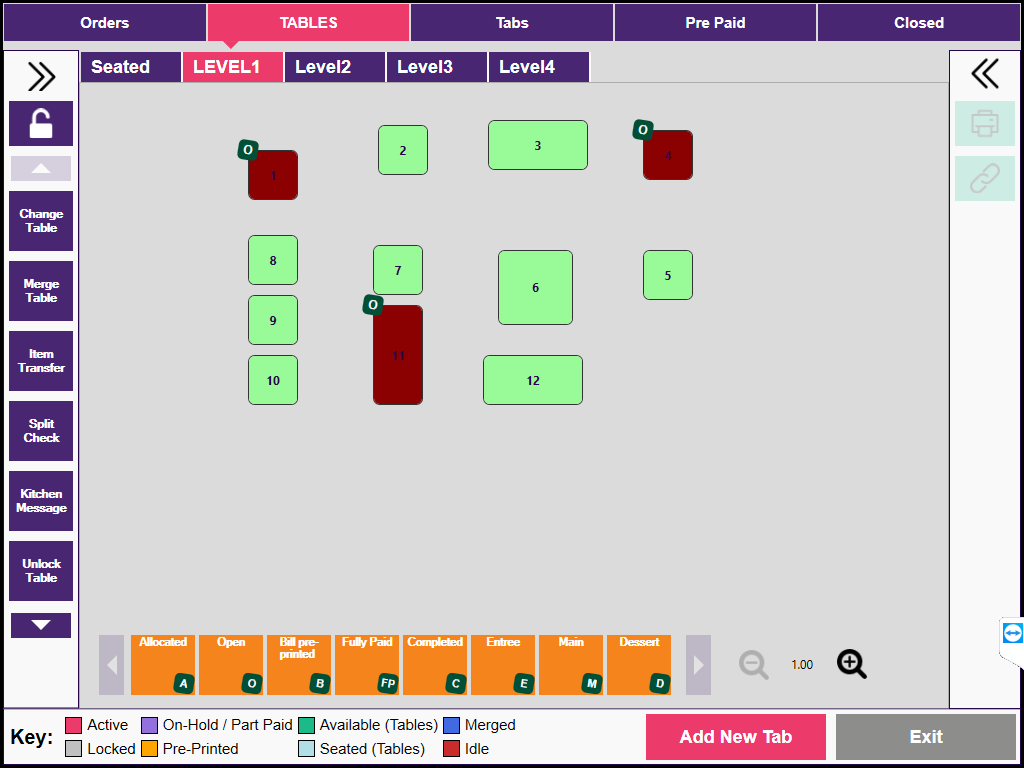Click the open padlock unlock icon
Screen dimensions: 1024x768
41,123
